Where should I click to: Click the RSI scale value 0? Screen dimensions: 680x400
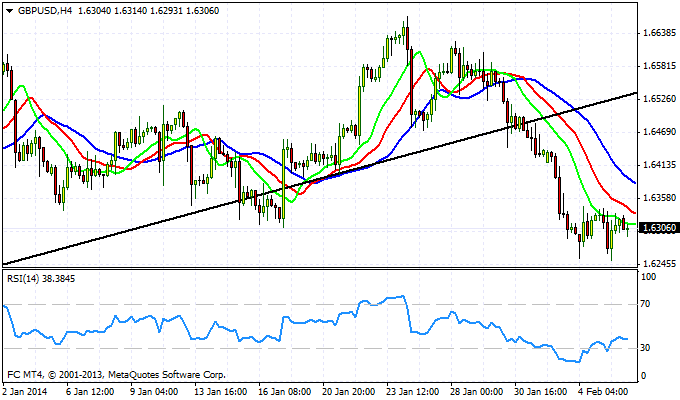tap(643, 376)
